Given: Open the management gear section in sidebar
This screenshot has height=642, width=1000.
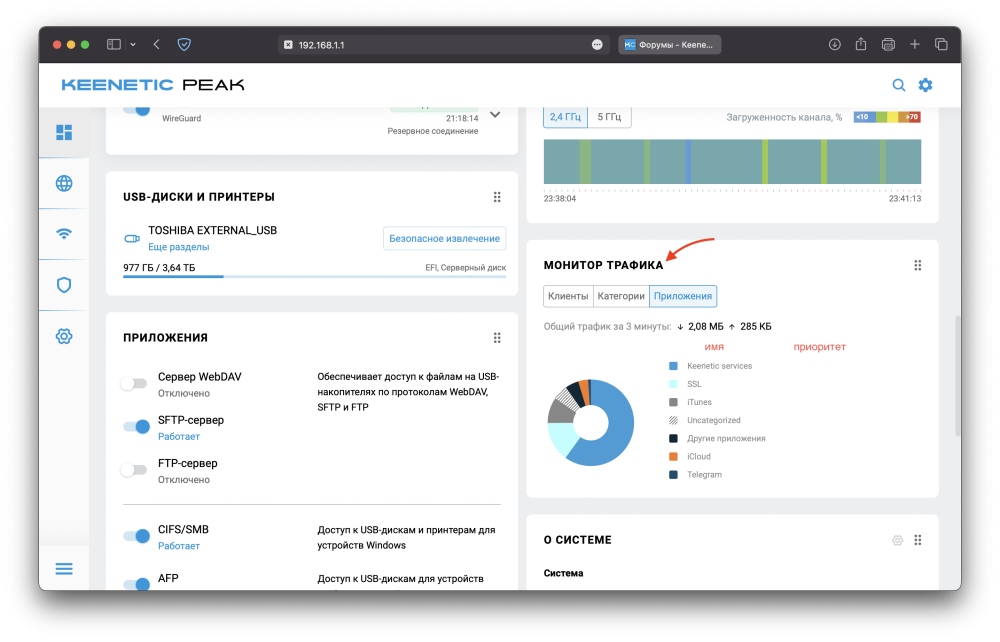Looking at the screenshot, I should click(x=64, y=336).
